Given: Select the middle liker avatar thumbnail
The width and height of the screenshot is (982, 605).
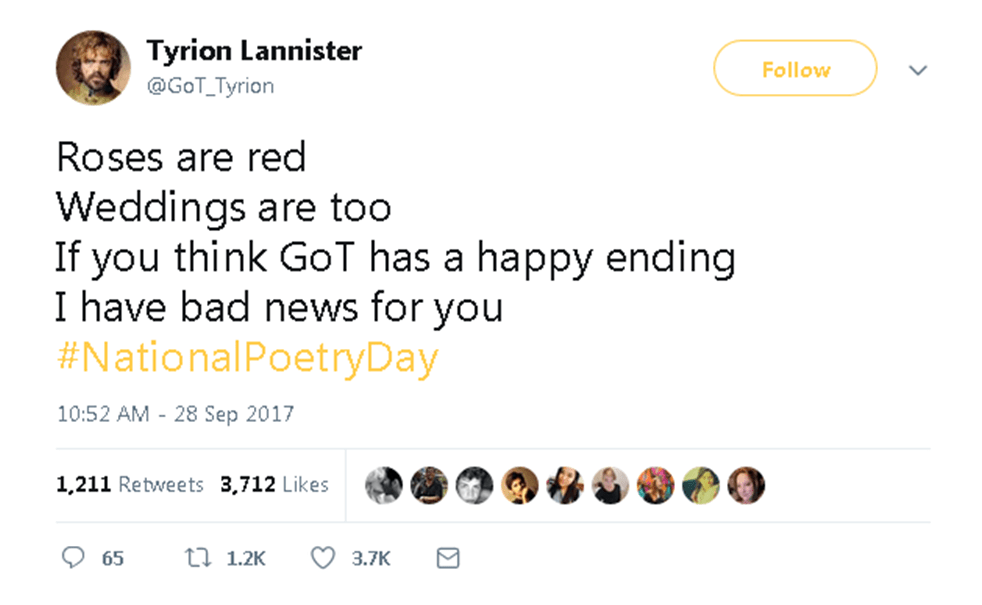Looking at the screenshot, I should click(565, 484).
